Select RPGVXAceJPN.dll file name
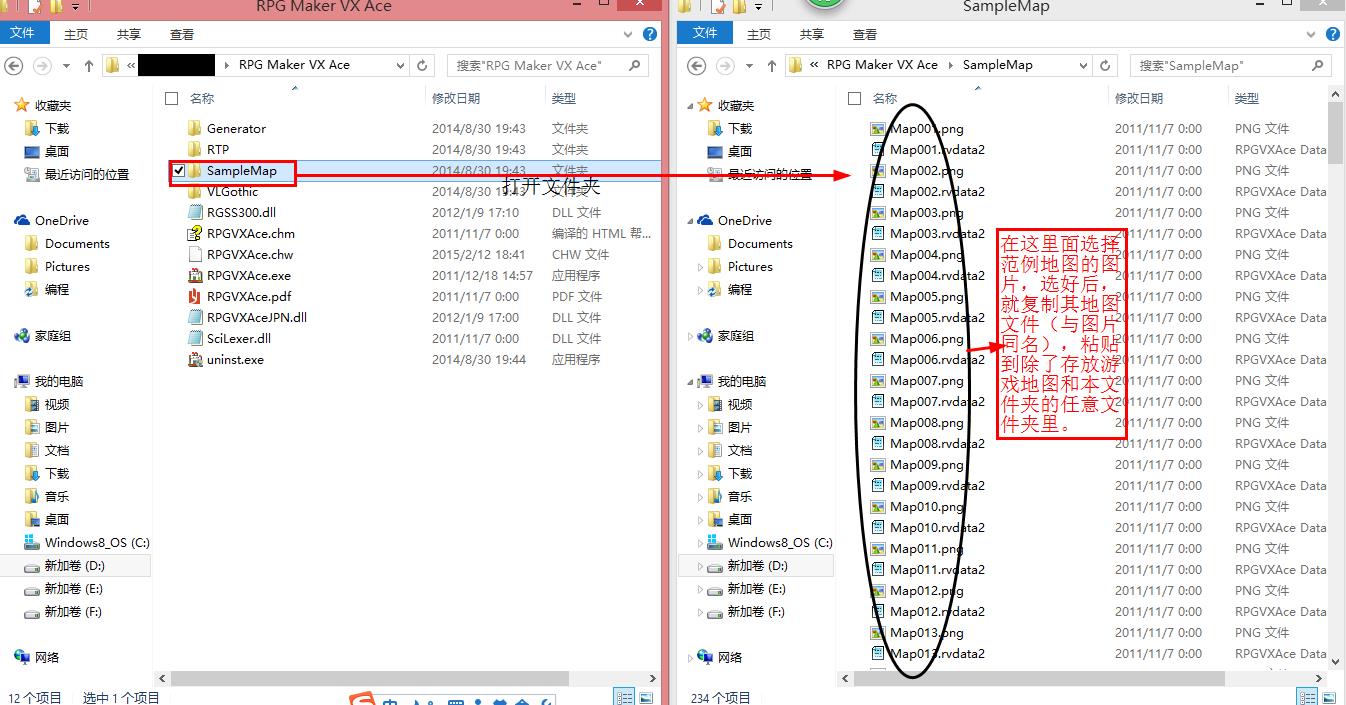1346x705 pixels. pyautogui.click(x=257, y=317)
